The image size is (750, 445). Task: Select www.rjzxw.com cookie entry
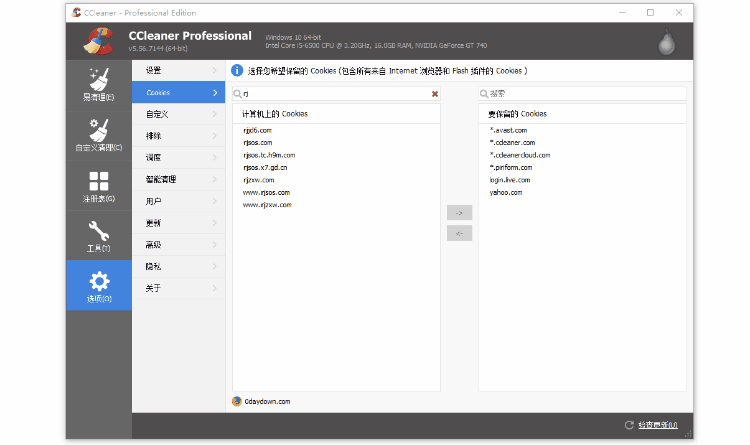(267, 205)
